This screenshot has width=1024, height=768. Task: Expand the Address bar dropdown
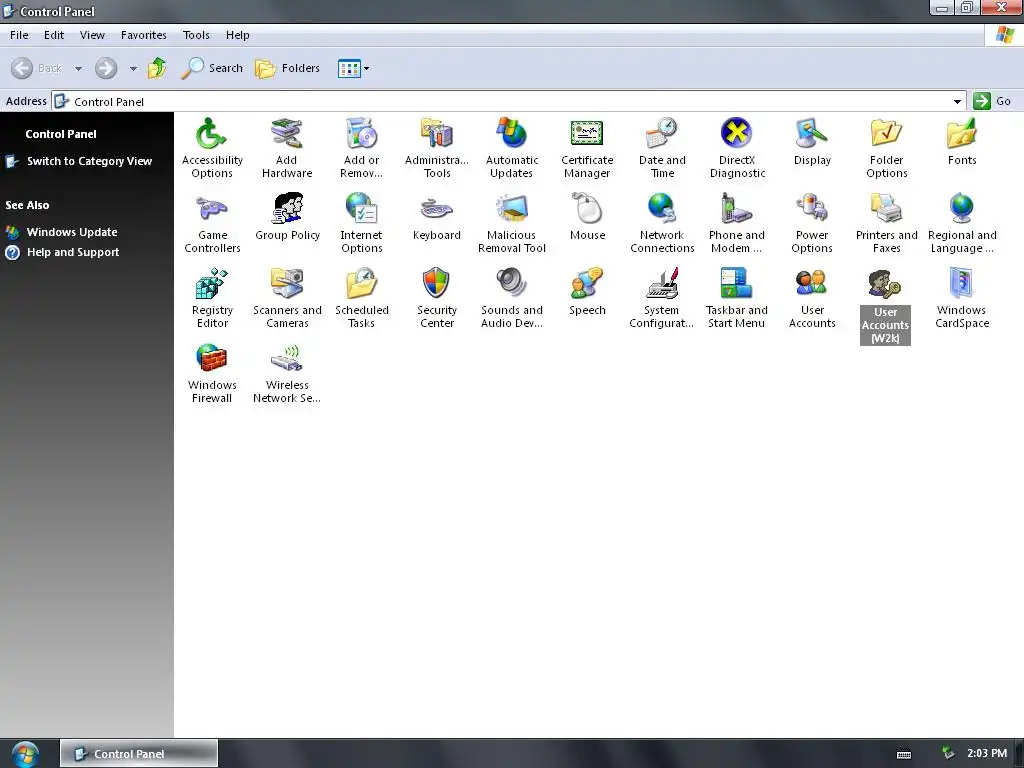pos(957,101)
